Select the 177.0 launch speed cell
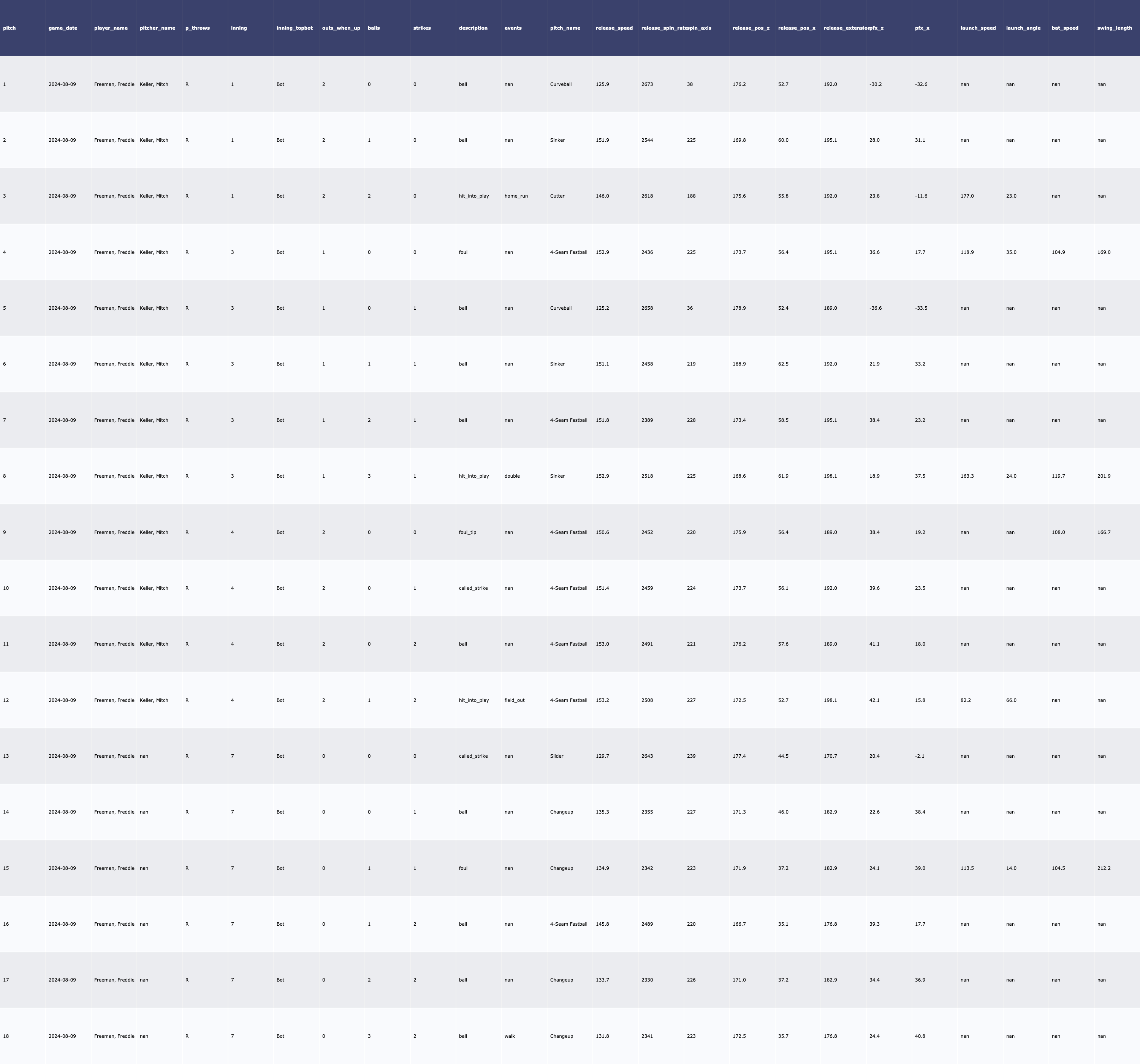1140x1064 pixels. click(x=967, y=196)
